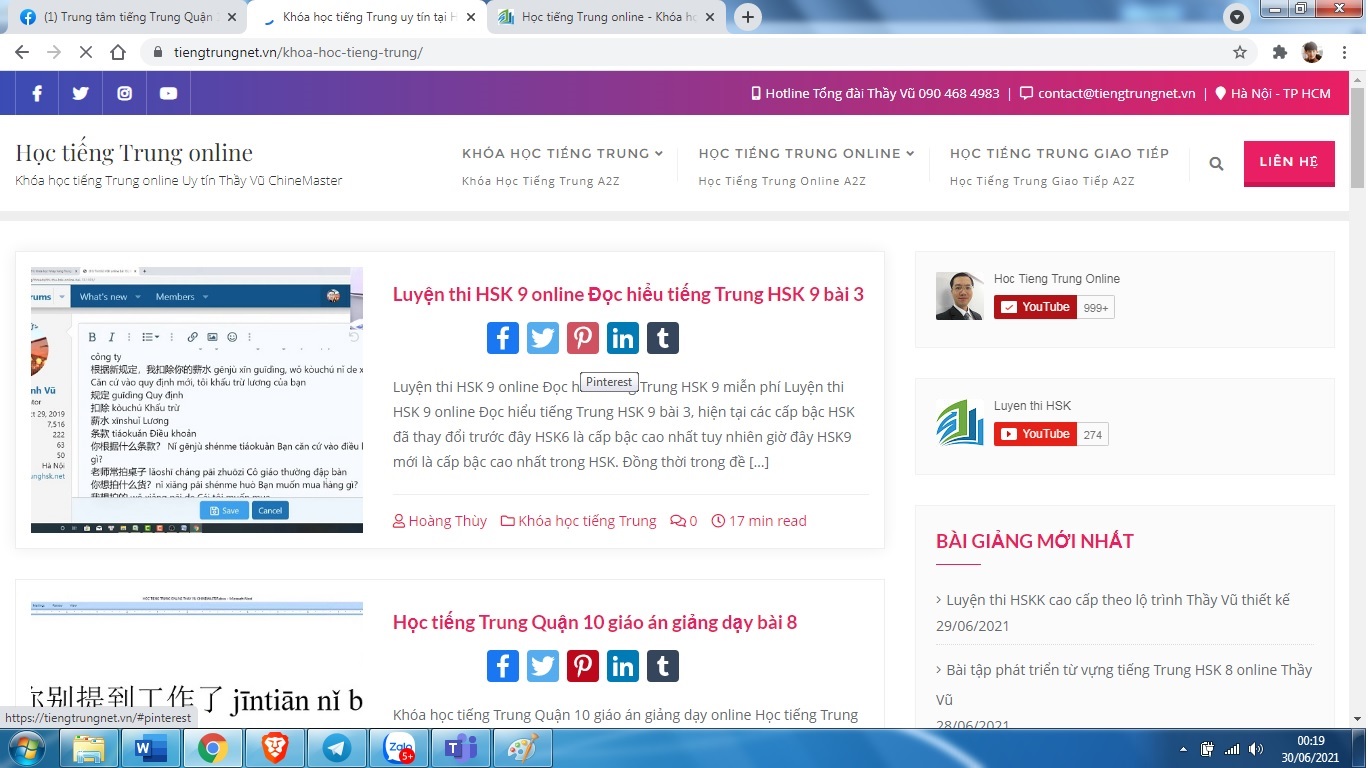Go back to the previous page
Viewport: 1368px width, 768px height.
pyautogui.click(x=22, y=52)
